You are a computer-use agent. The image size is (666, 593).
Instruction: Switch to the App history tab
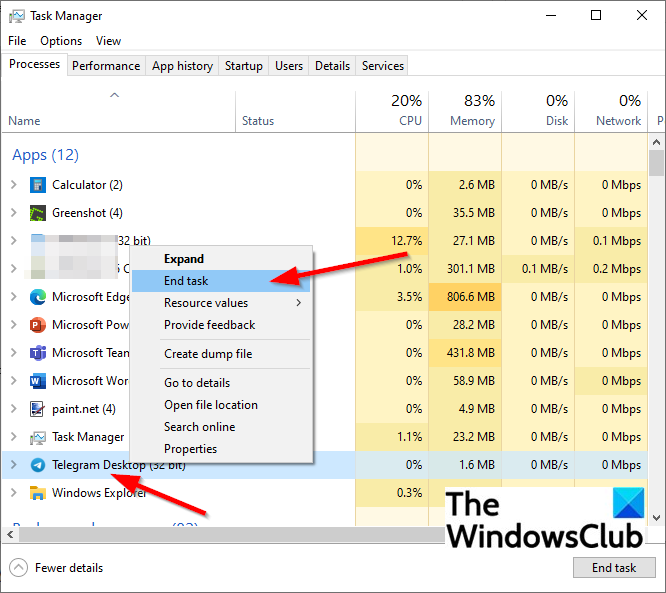(182, 66)
